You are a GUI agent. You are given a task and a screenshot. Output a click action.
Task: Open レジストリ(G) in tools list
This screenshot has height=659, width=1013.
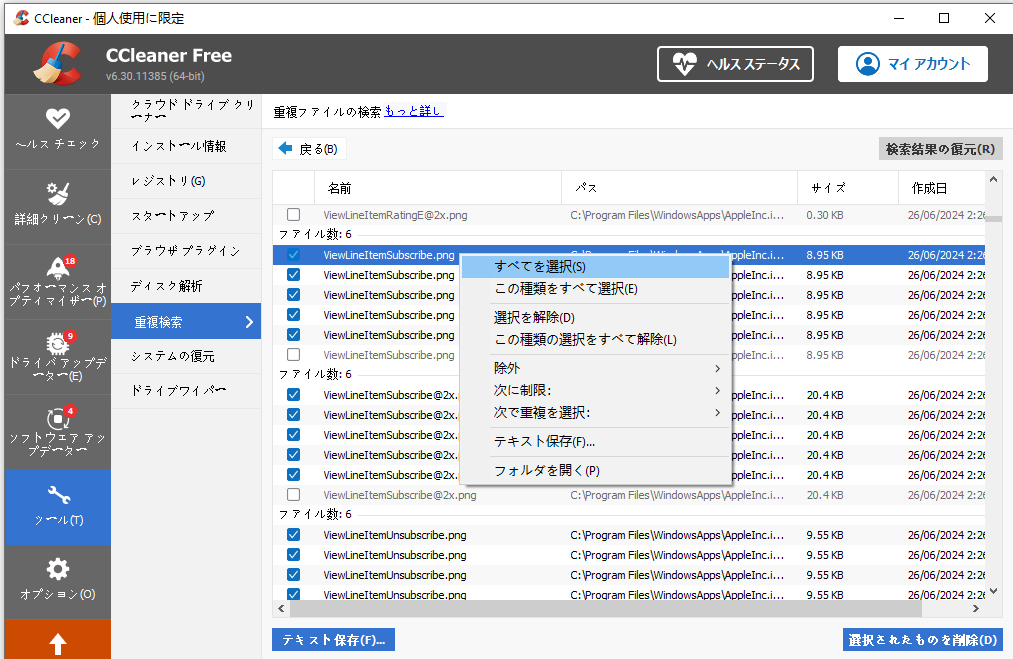pos(186,181)
